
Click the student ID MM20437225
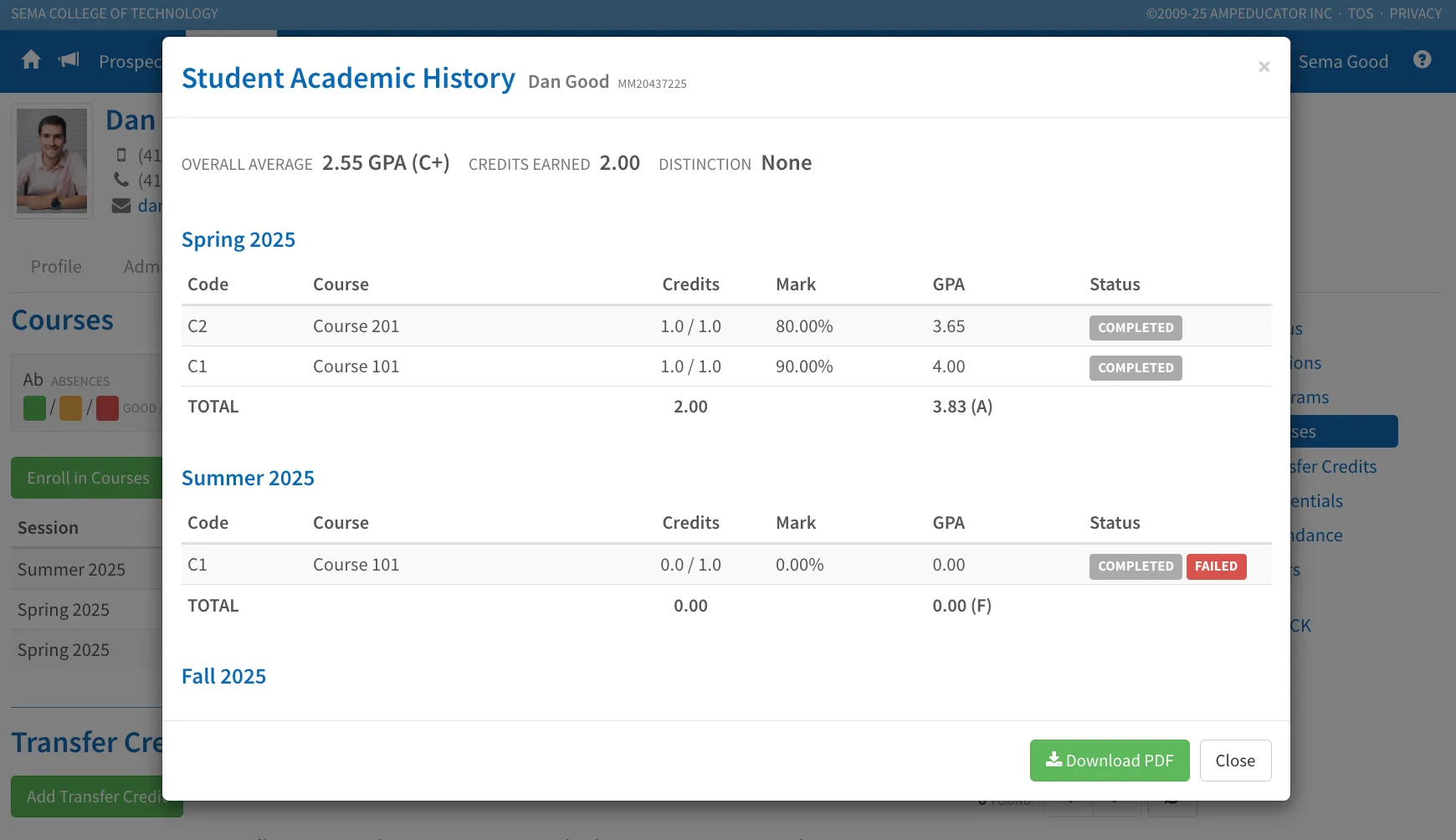[x=652, y=84]
